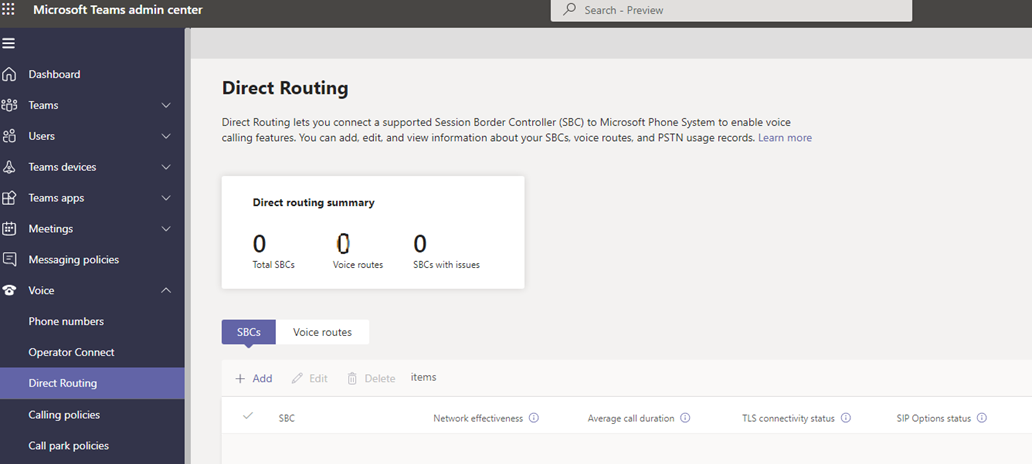Expand the Meetings chevron
Viewport: 1032px width, 464px height.
point(167,229)
